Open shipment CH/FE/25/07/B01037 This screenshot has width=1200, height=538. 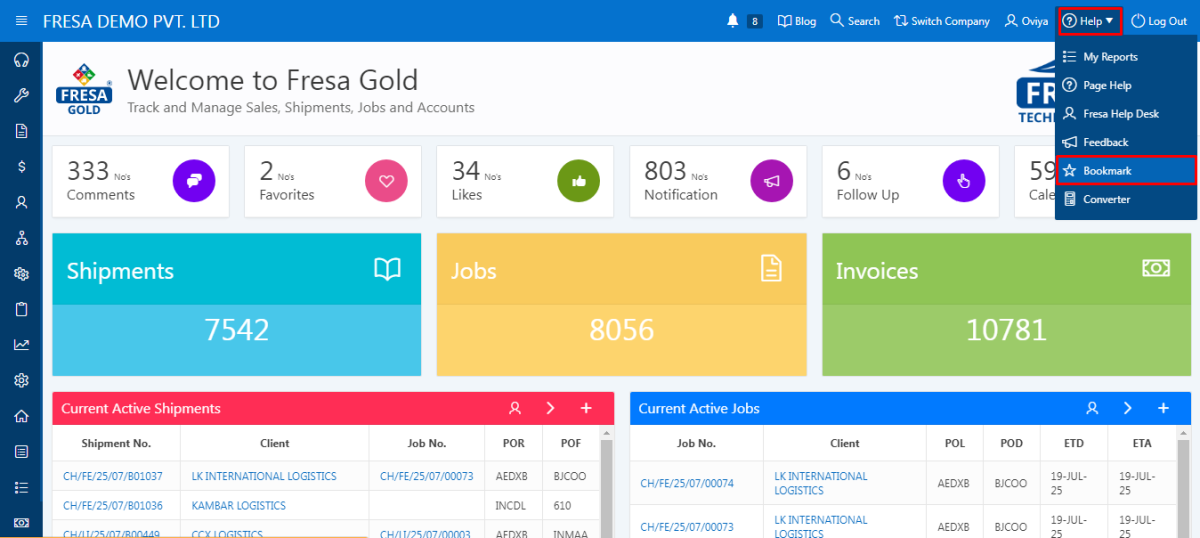point(113,476)
